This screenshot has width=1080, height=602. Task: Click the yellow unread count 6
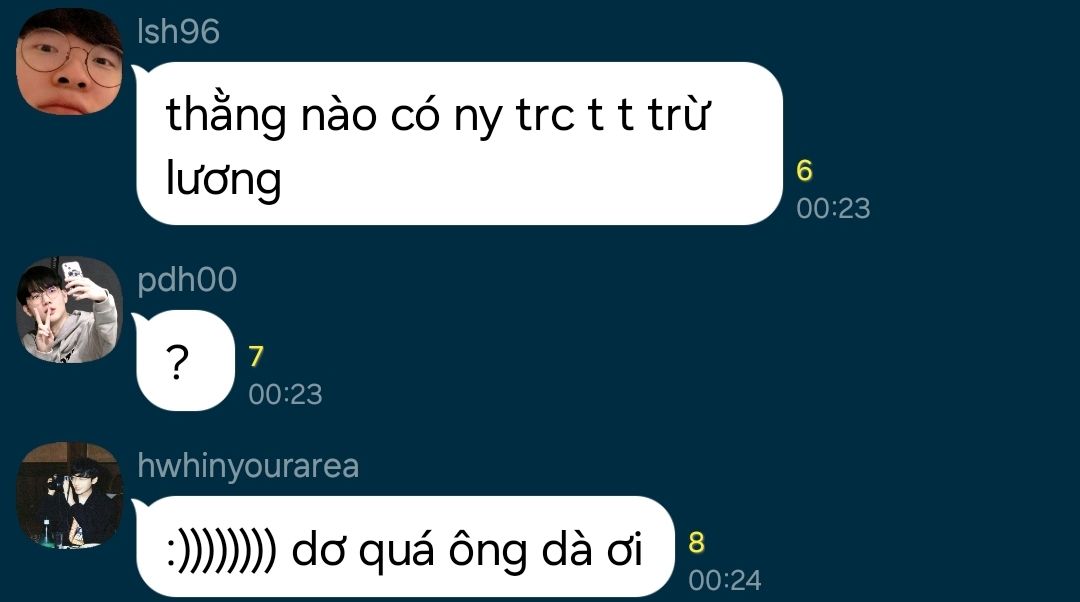tap(804, 171)
